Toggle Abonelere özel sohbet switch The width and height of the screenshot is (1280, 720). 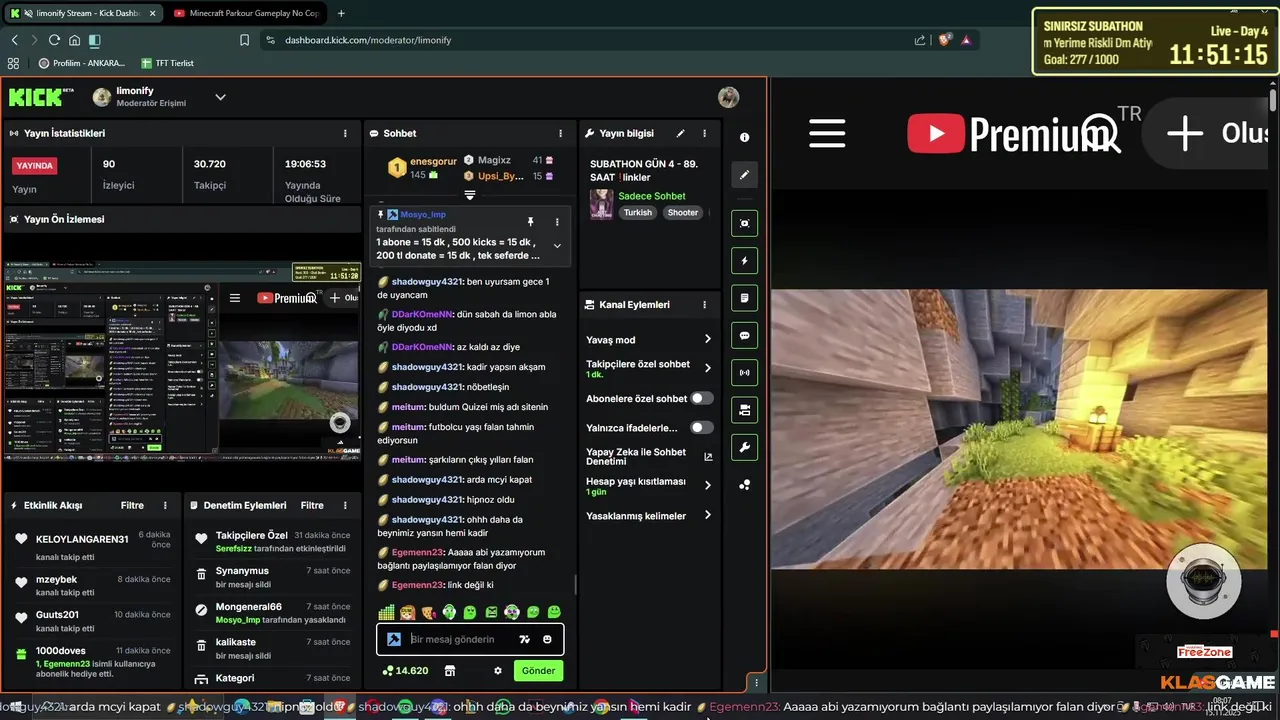click(x=702, y=398)
